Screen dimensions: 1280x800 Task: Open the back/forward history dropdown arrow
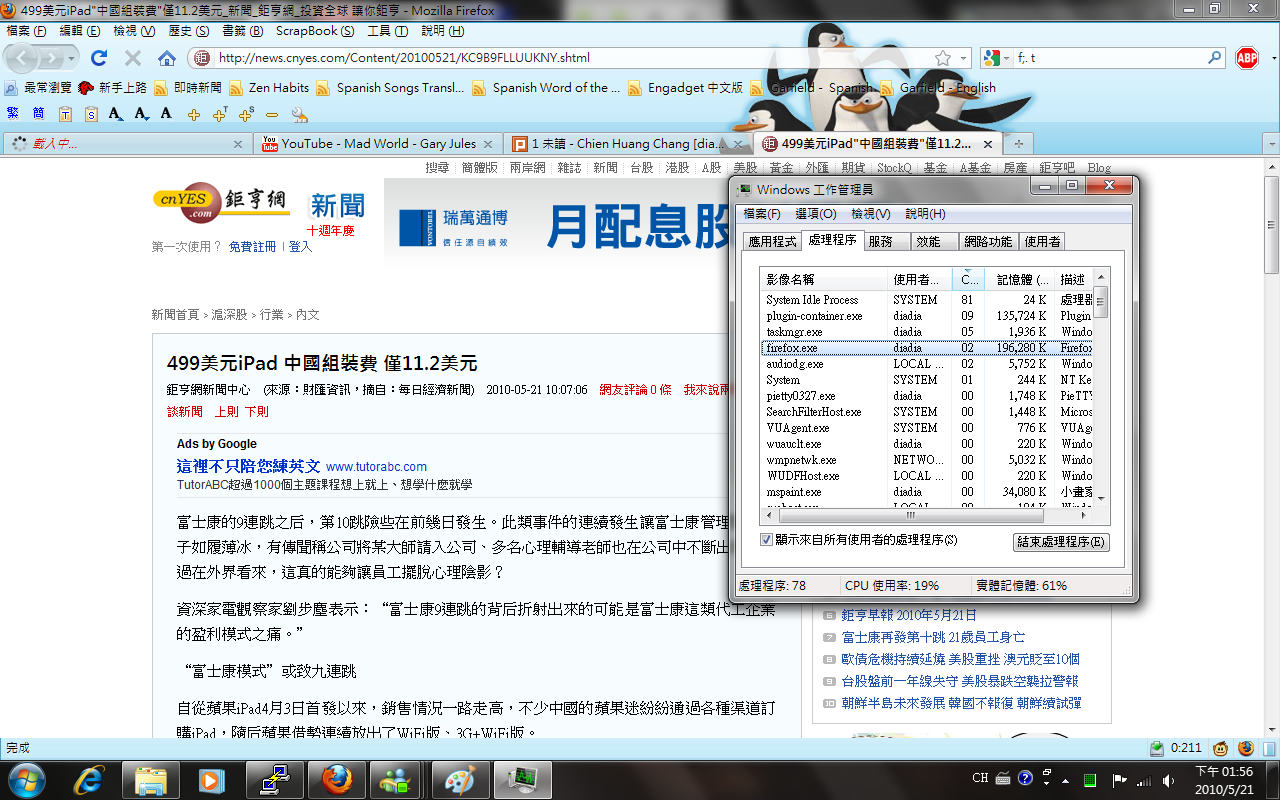[x=73, y=58]
